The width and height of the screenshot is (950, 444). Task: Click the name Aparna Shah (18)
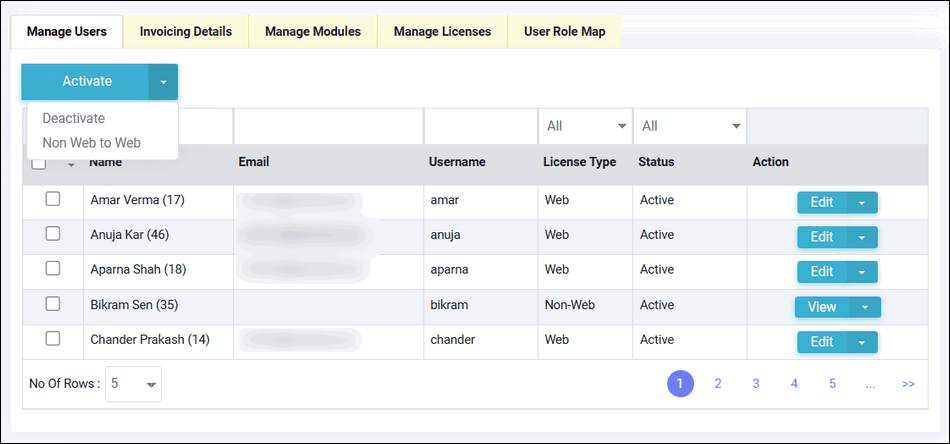[x=138, y=270]
